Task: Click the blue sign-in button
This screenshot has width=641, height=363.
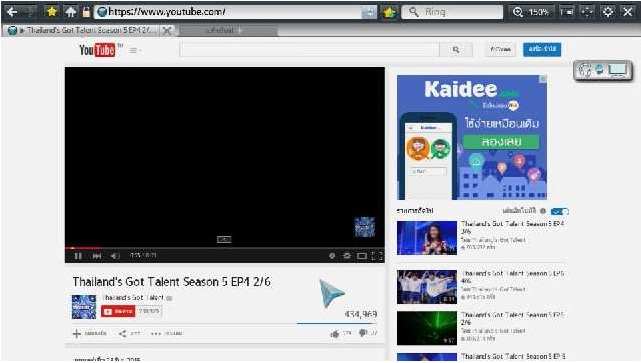Action: point(542,49)
